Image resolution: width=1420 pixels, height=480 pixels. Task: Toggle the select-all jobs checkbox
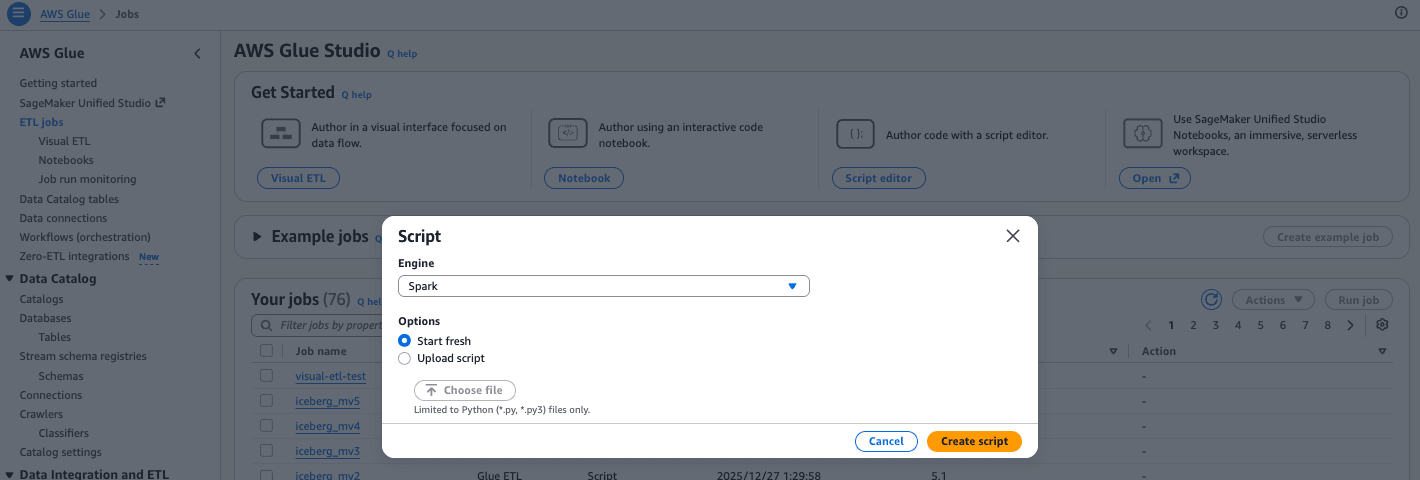click(x=266, y=351)
